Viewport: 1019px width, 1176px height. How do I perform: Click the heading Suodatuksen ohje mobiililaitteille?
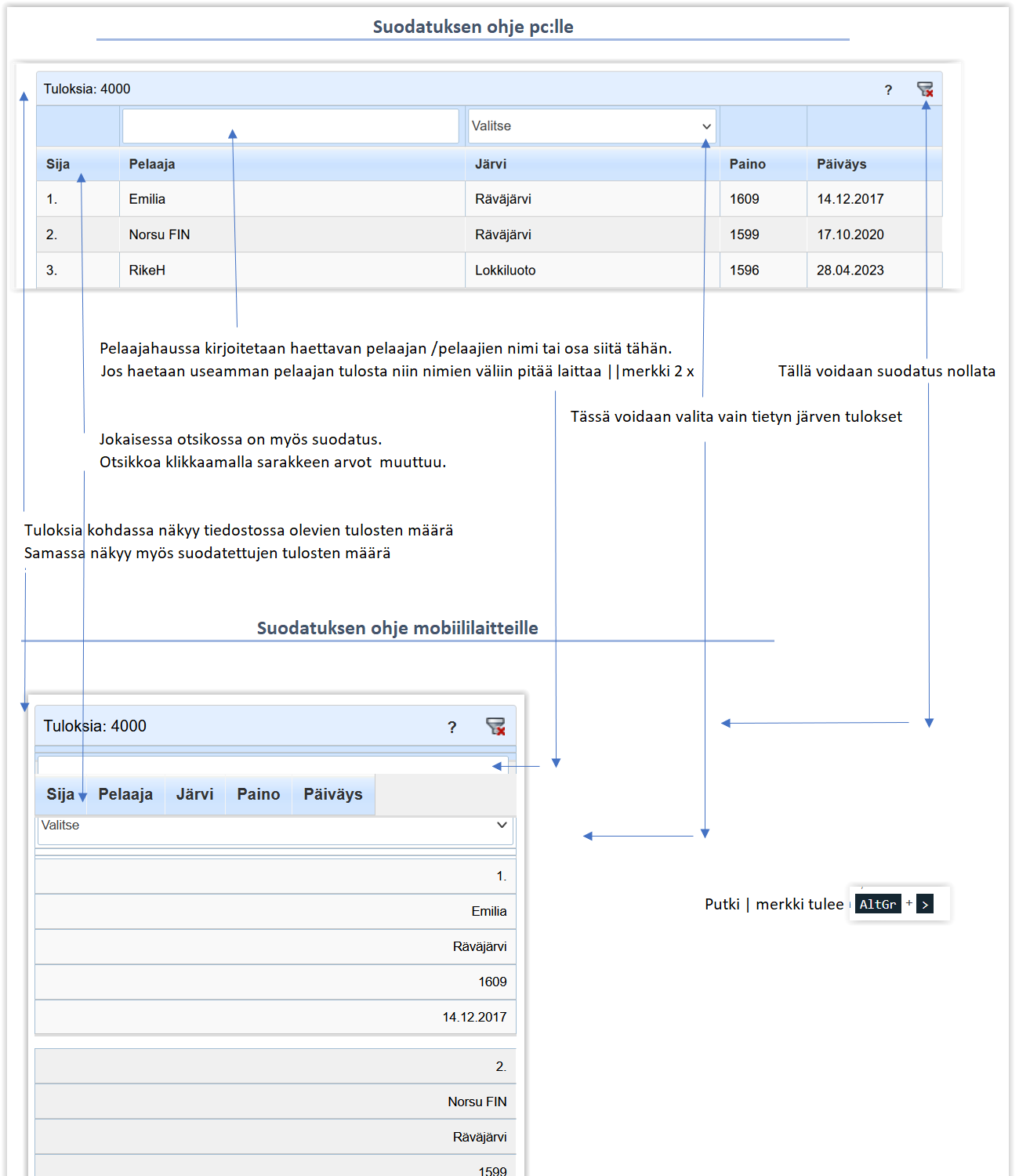(397, 628)
